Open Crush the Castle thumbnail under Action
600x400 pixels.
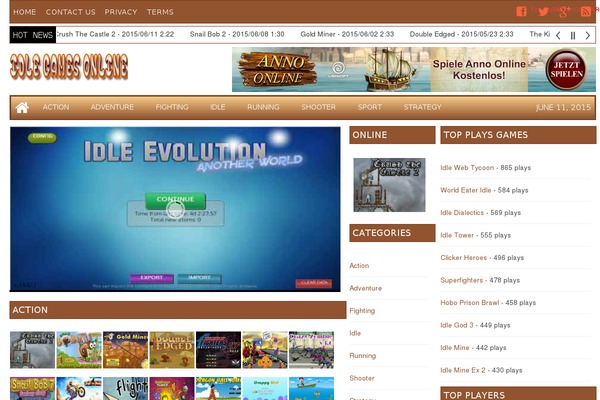[x=33, y=350]
